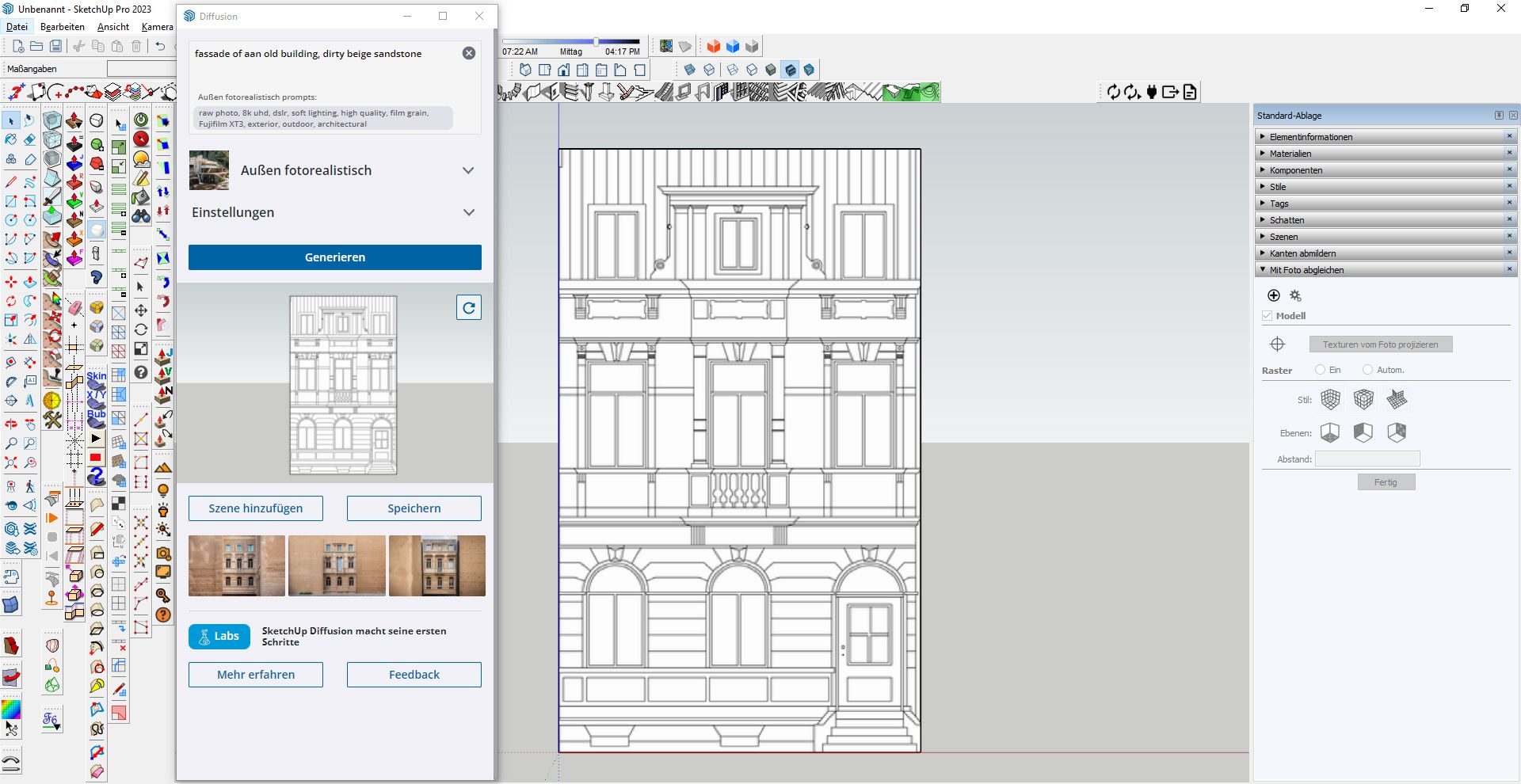Click the shadow time-of-day slider handle
This screenshot has height=784, width=1521.
point(596,42)
